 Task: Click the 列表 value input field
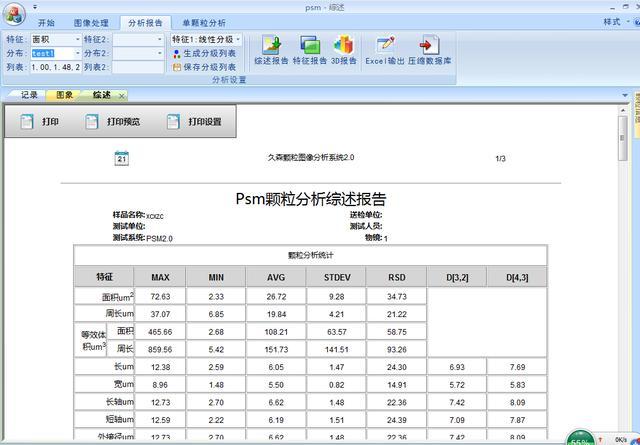pos(56,67)
